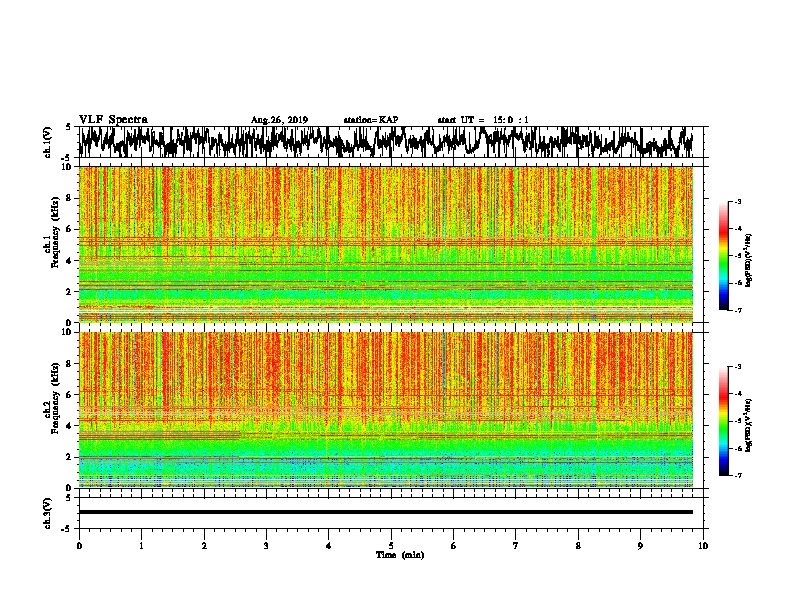Click the "station=KAP" header label
Viewport: 792px width, 612px height.
[371, 120]
